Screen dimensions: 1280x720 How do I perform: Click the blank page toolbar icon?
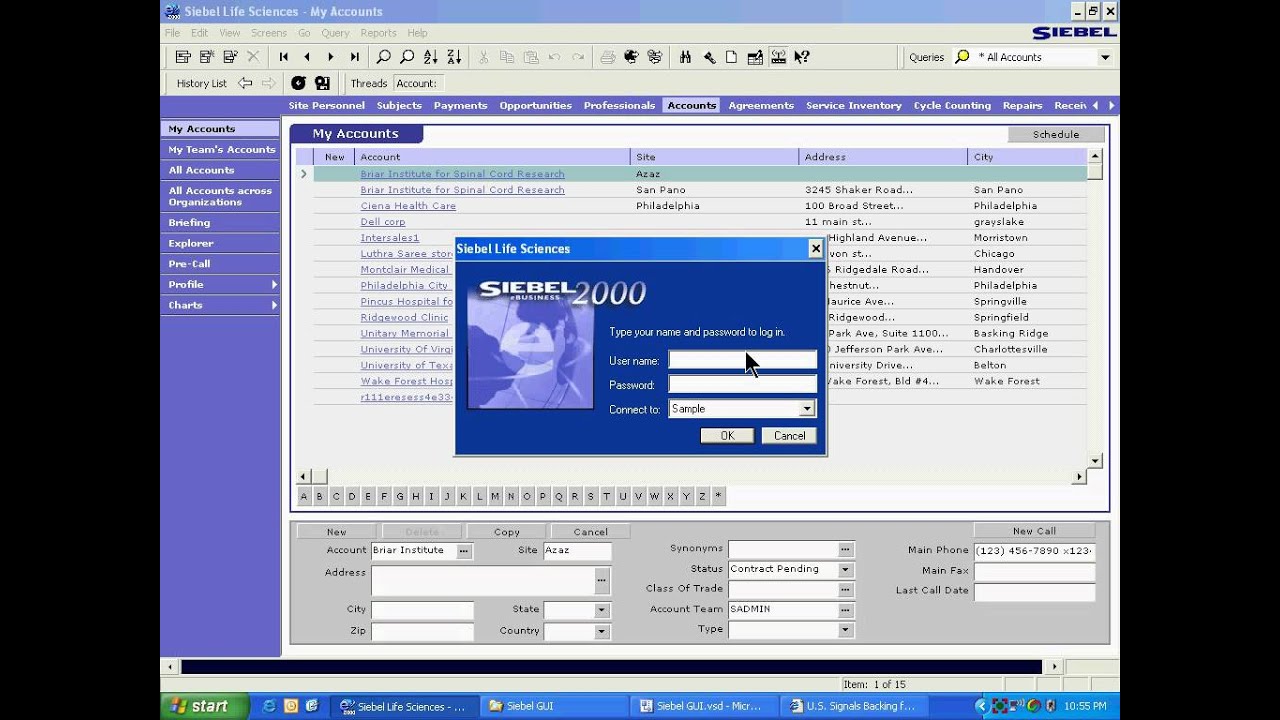click(732, 57)
